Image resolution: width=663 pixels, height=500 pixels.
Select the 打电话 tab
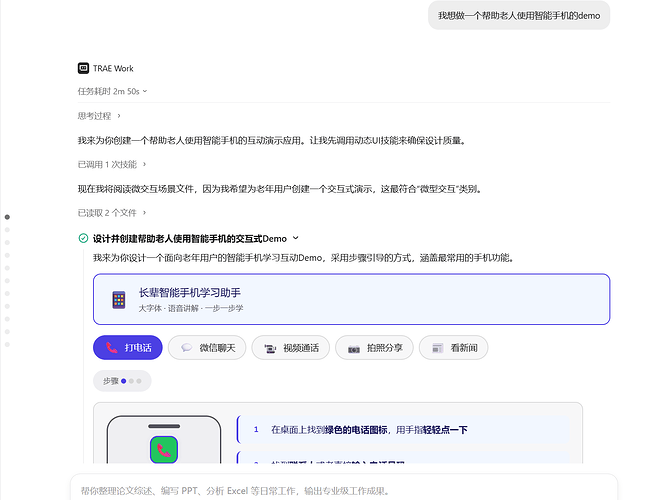(x=128, y=347)
